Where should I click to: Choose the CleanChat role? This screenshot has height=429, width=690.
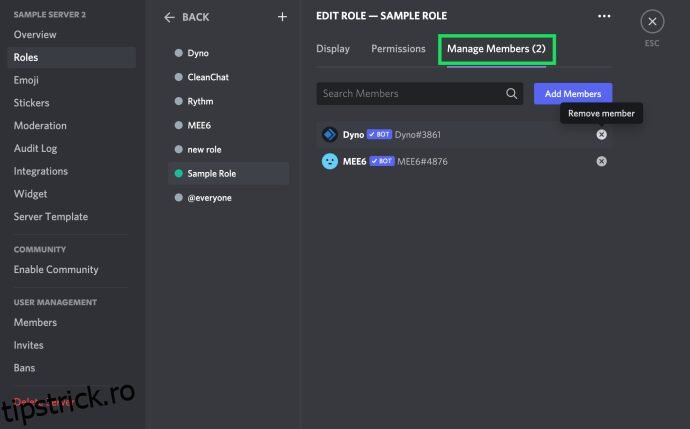coord(208,77)
